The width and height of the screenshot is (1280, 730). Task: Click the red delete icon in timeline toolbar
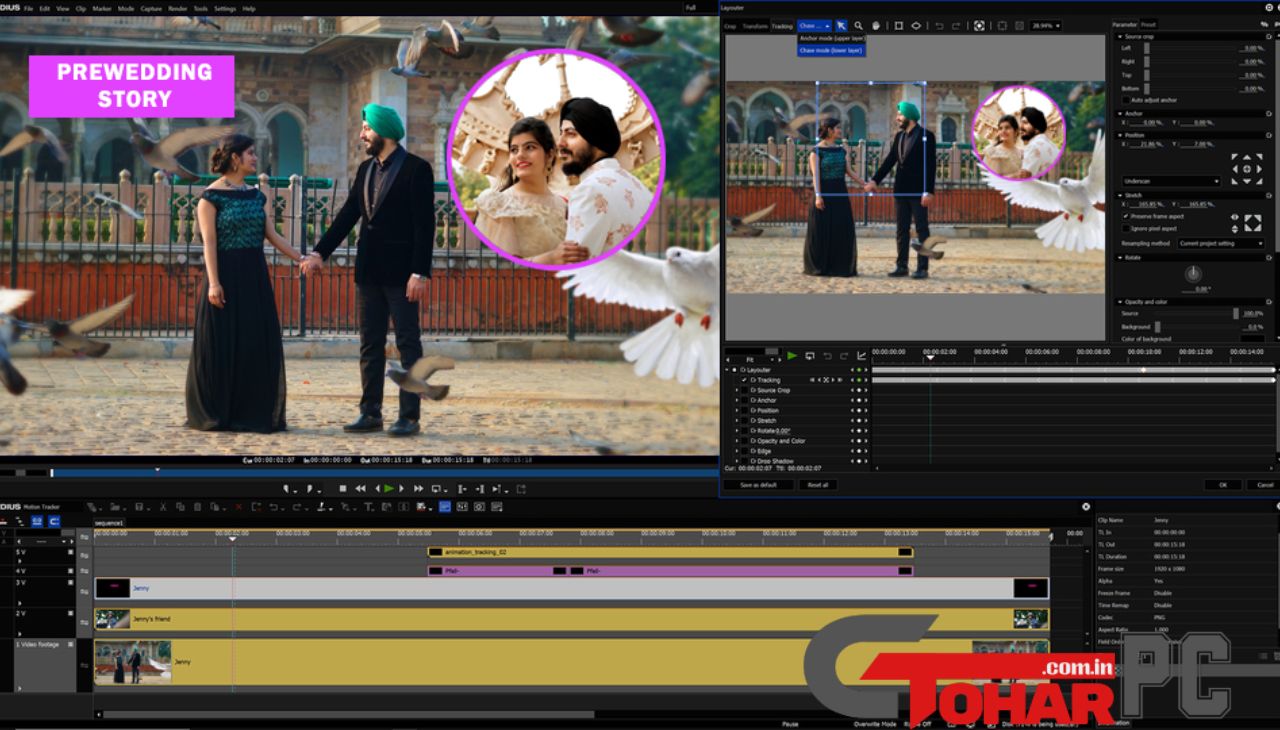tap(238, 507)
